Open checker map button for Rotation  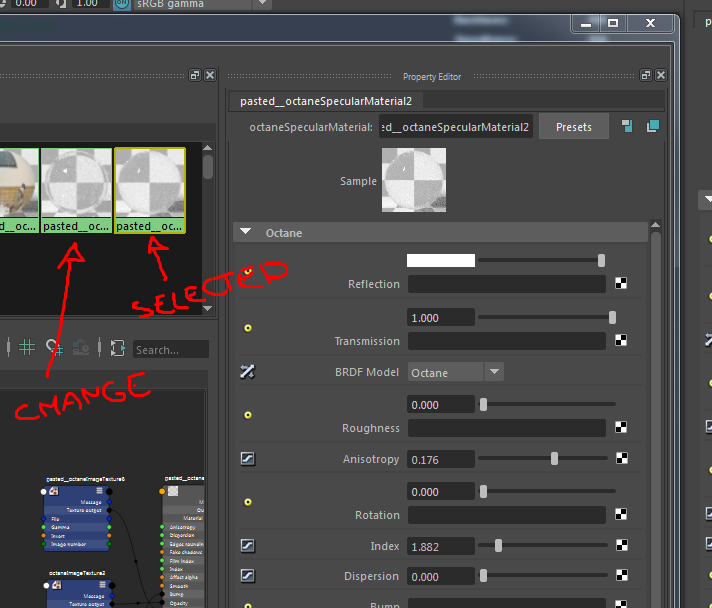(621, 514)
